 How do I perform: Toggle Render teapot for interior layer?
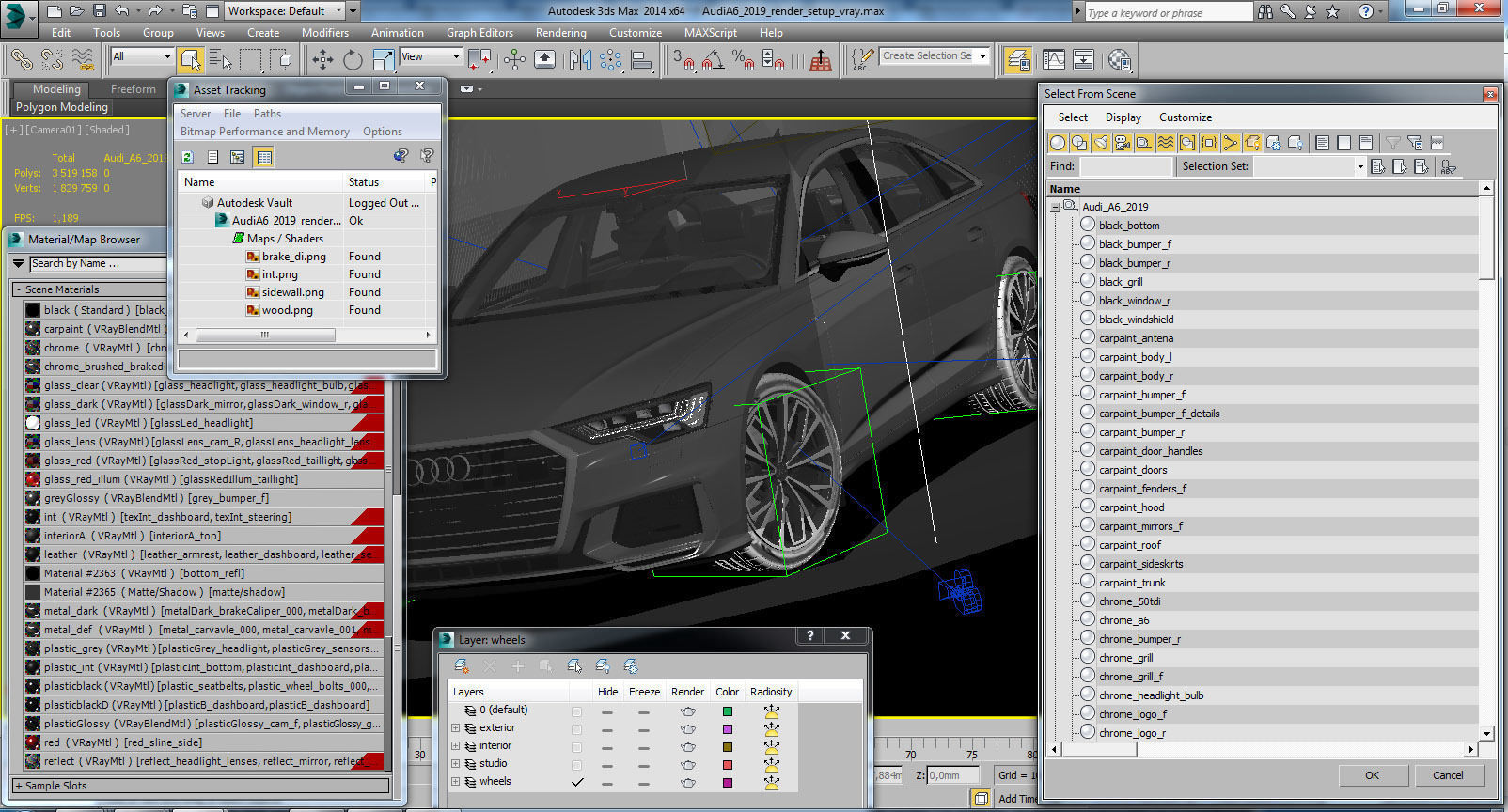click(x=688, y=746)
